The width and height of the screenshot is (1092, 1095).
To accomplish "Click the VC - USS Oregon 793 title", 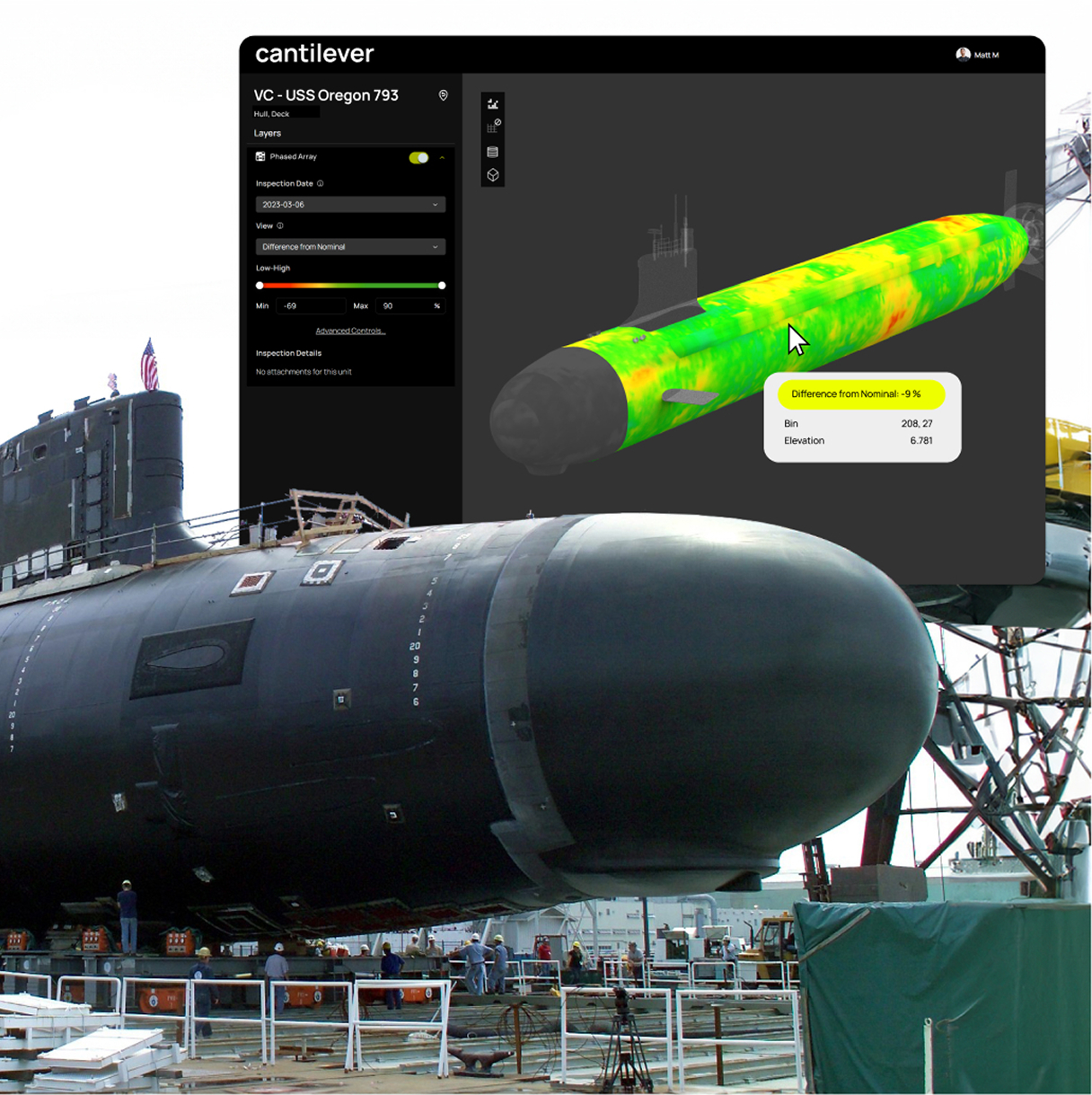I will click(326, 95).
